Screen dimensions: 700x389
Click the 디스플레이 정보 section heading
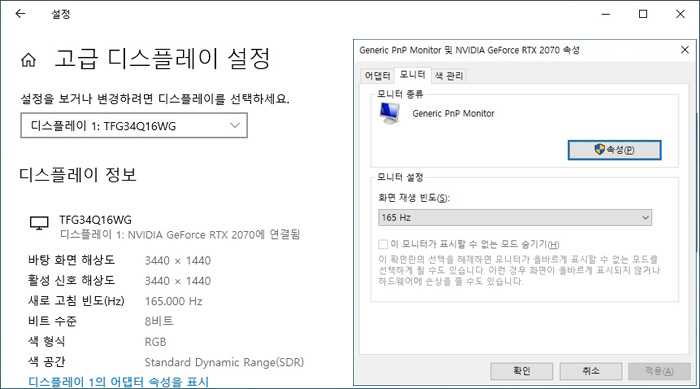click(x=78, y=175)
